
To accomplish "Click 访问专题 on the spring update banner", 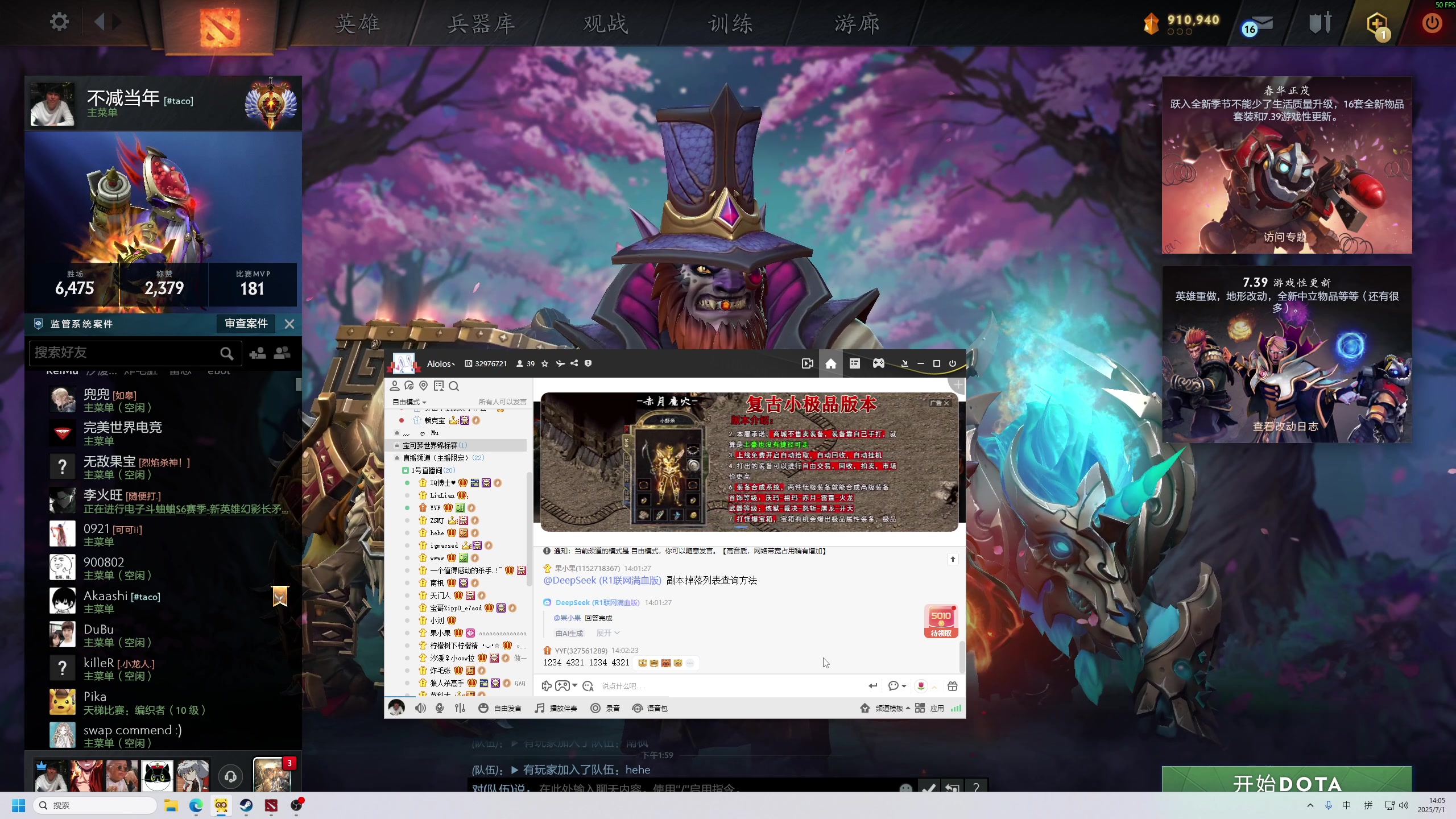I will pyautogui.click(x=1285, y=237).
